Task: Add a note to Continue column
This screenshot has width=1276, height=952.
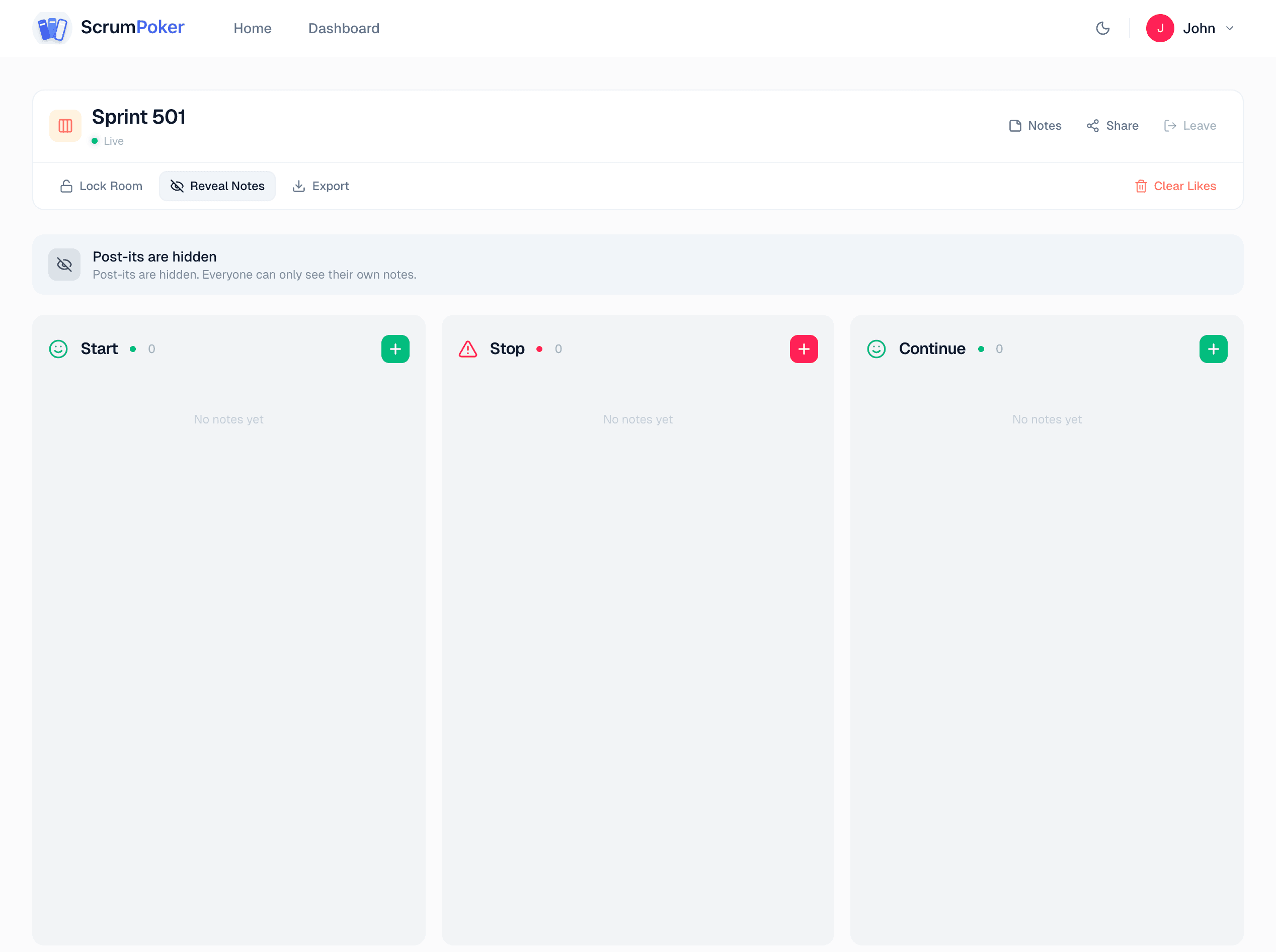Action: (x=1213, y=349)
